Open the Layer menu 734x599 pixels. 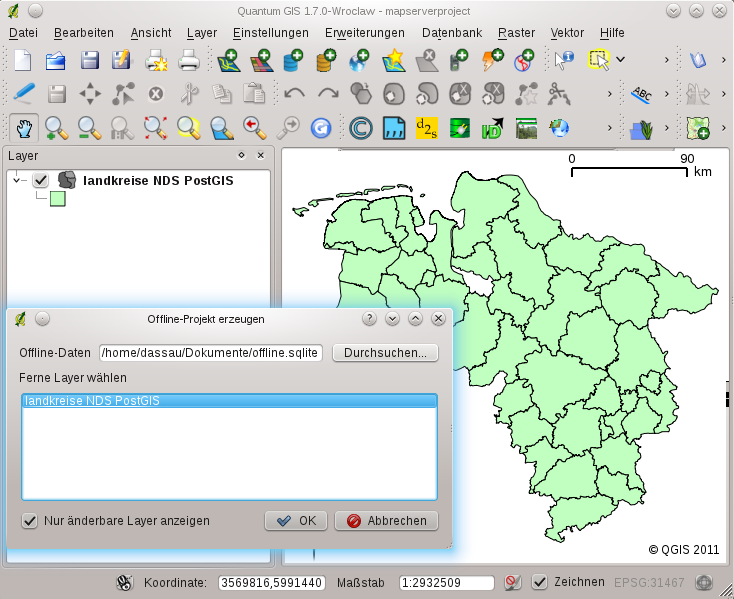(202, 33)
